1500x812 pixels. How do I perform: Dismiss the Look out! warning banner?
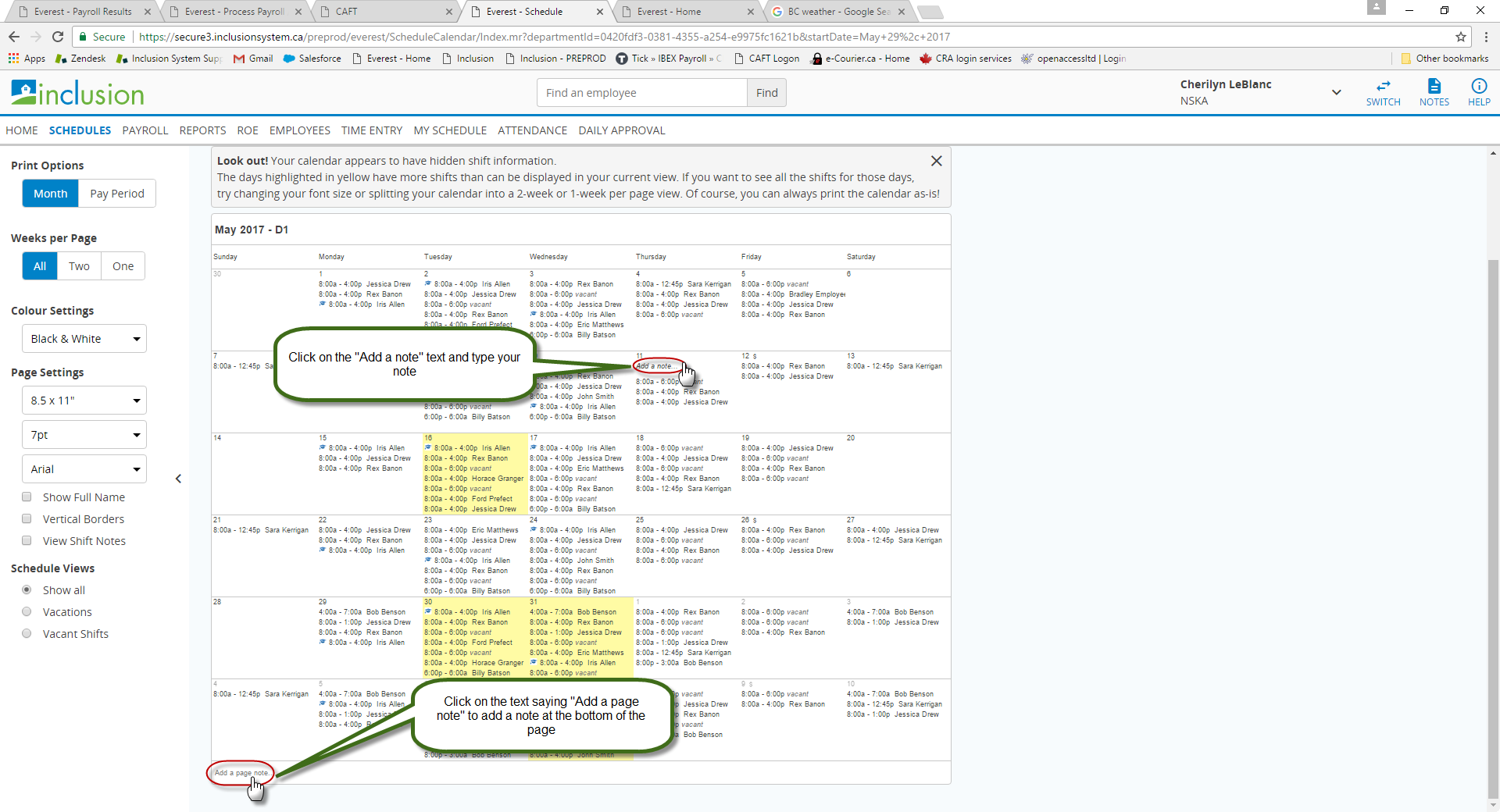(936, 161)
